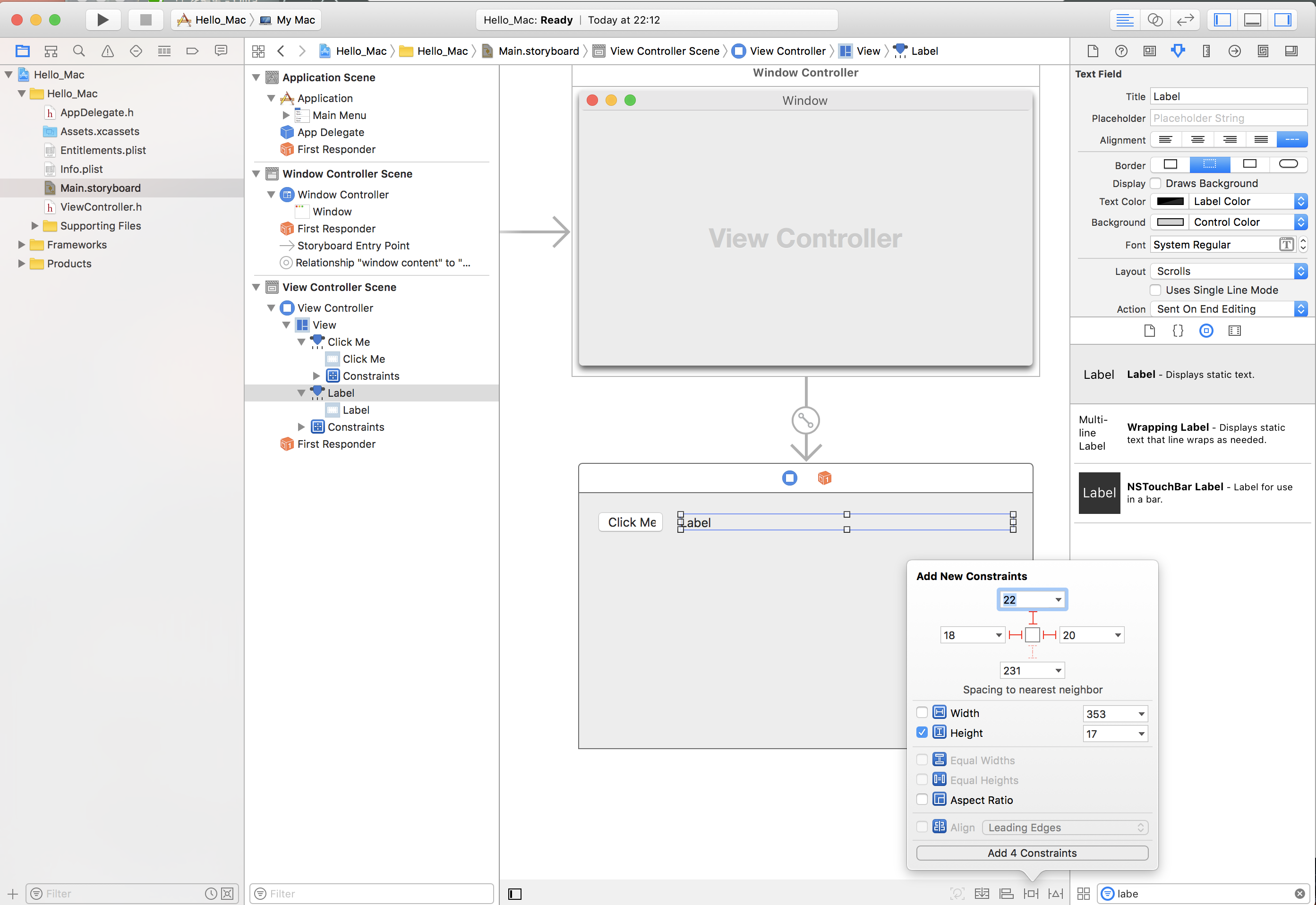Click Add 4 Constraints button
Viewport: 1316px width, 905px height.
[1032, 852]
